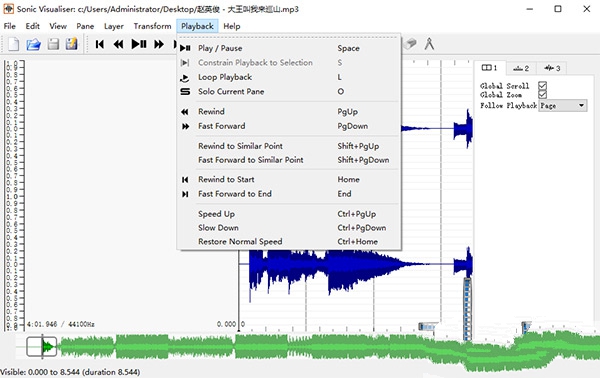This screenshot has height=378, width=600.
Task: Open the Help menu
Action: tap(232, 26)
